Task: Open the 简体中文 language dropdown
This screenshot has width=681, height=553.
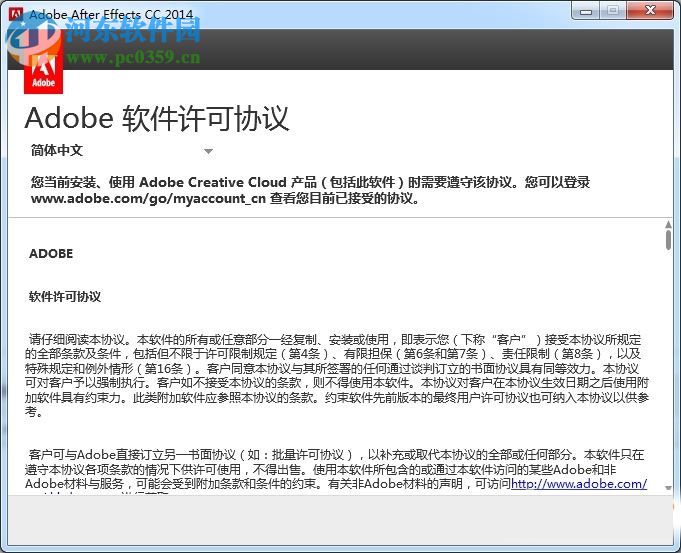Action: click(122, 151)
